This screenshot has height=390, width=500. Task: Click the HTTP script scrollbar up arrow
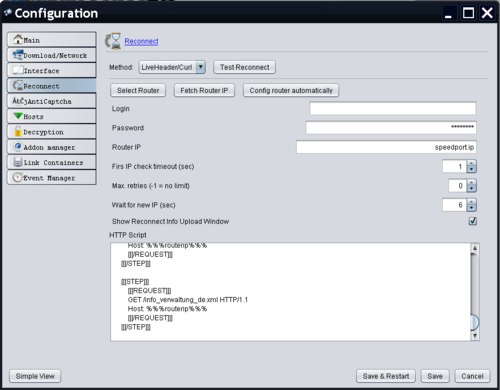coord(475,248)
